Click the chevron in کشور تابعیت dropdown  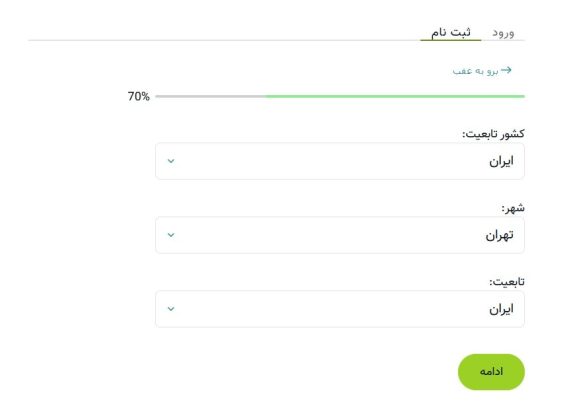171,161
